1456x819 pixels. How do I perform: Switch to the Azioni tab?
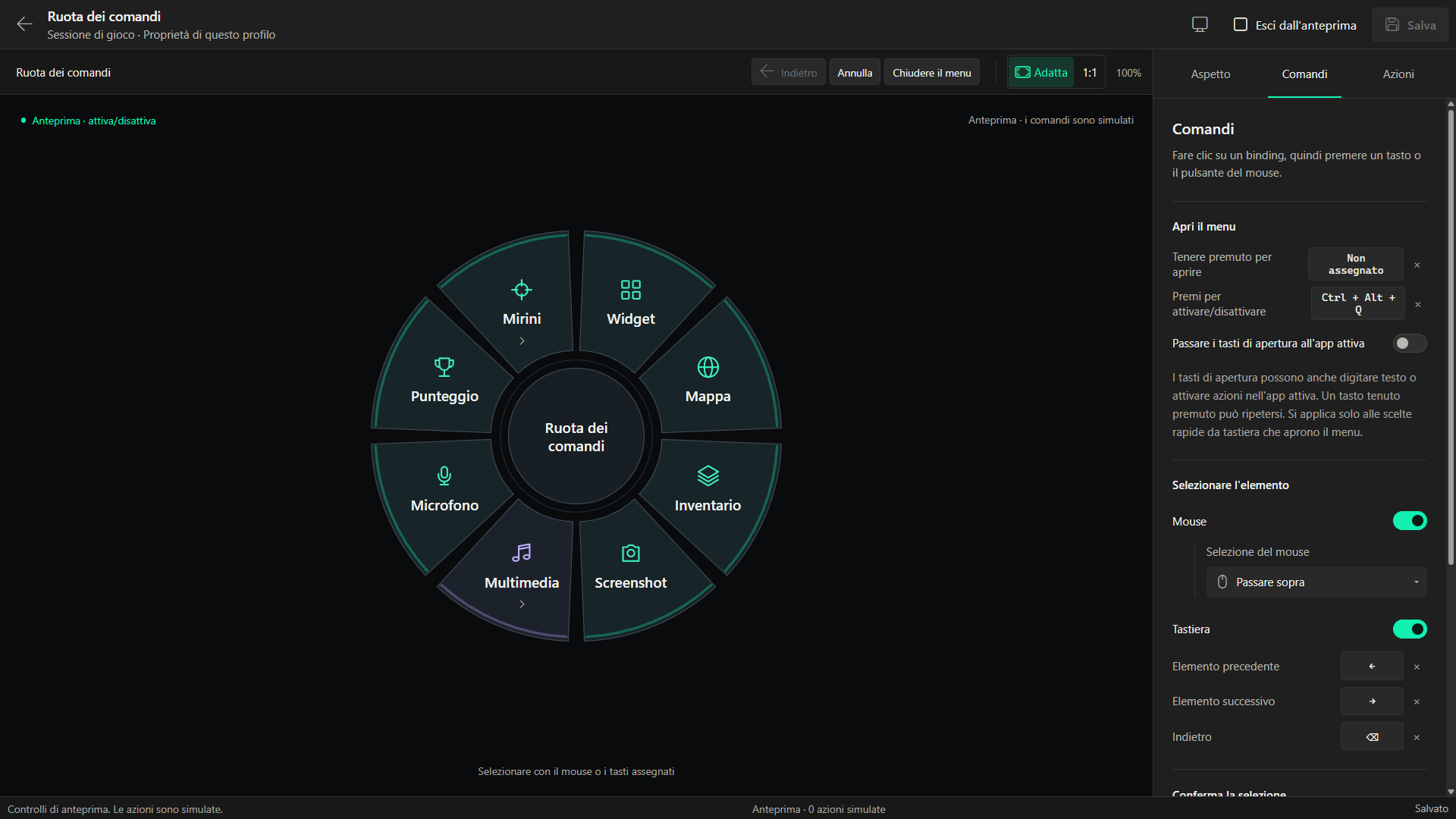click(1398, 74)
